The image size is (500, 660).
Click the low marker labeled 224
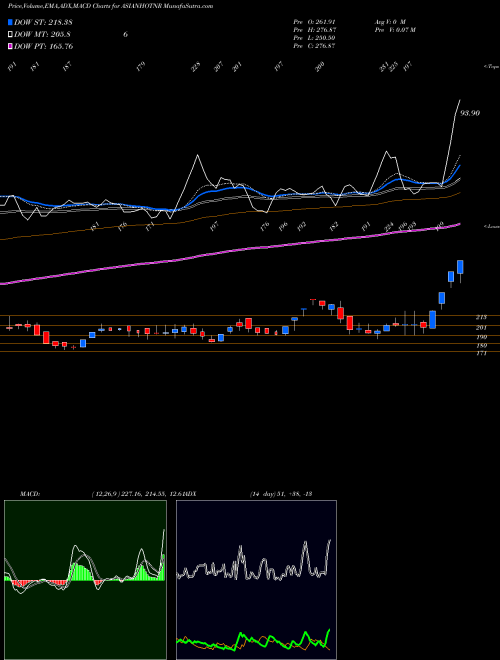390,227
